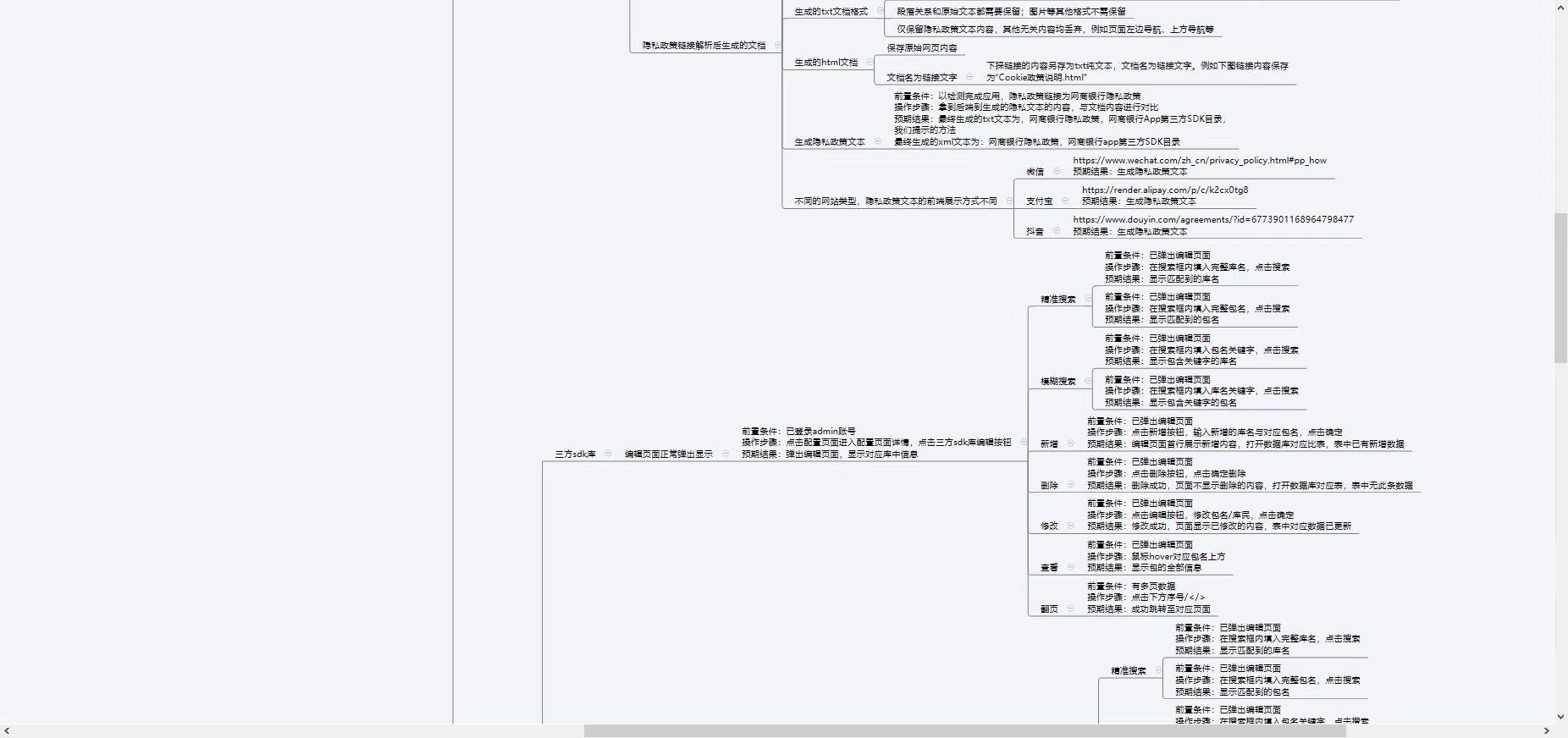Image resolution: width=1568 pixels, height=738 pixels.
Task: Collapse the 抖音 branch
Action: pyautogui.click(x=1056, y=230)
